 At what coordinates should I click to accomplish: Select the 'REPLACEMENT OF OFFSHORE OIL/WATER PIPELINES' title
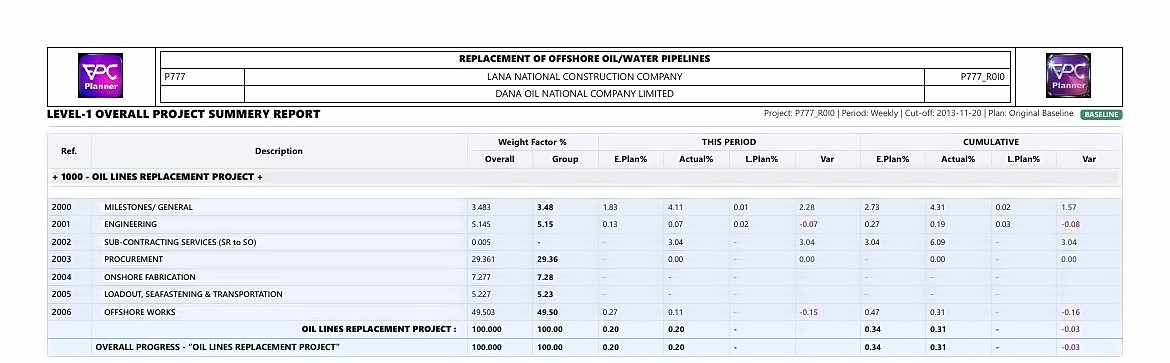click(584, 58)
